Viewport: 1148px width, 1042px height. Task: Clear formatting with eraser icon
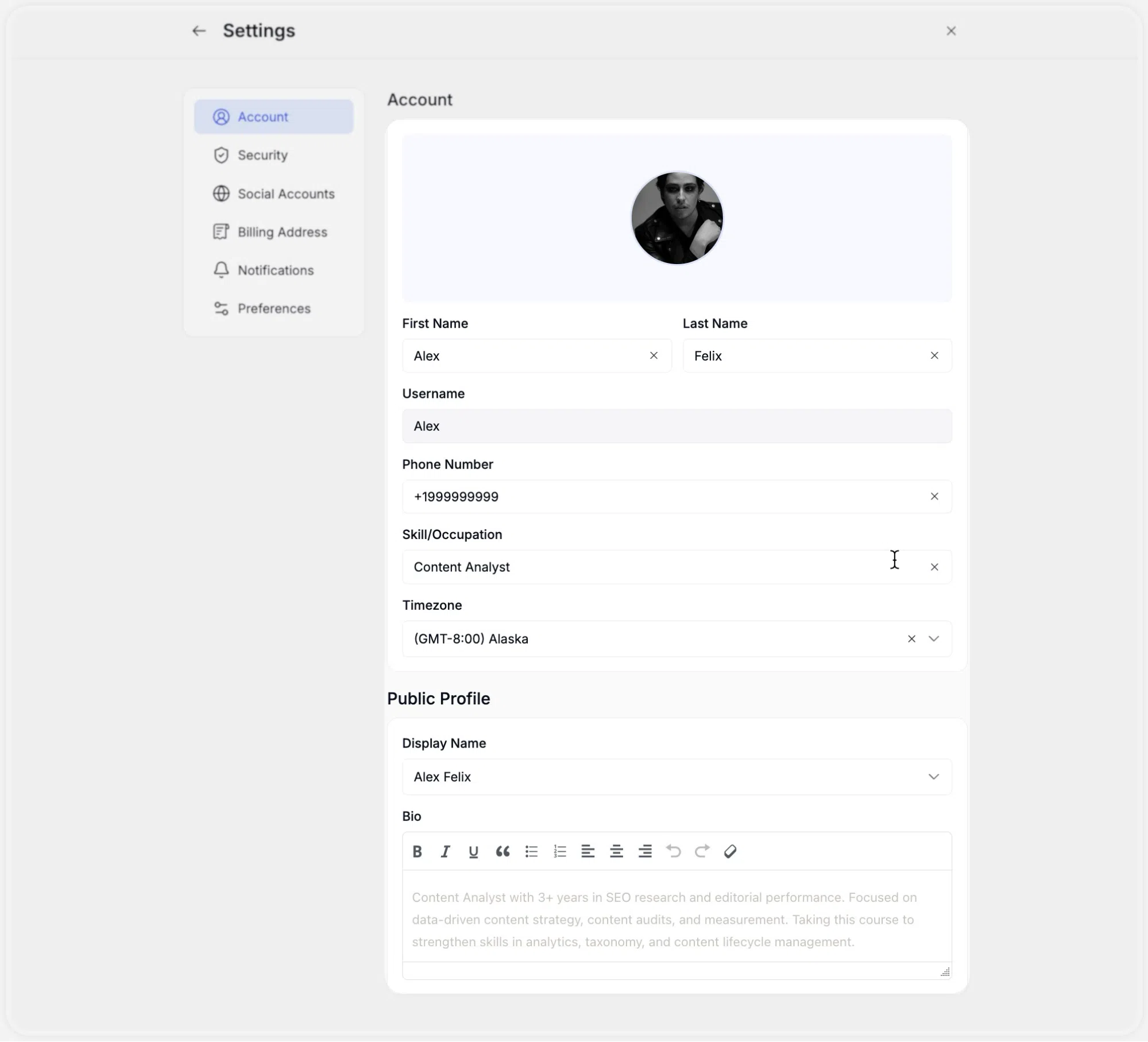[x=730, y=851]
